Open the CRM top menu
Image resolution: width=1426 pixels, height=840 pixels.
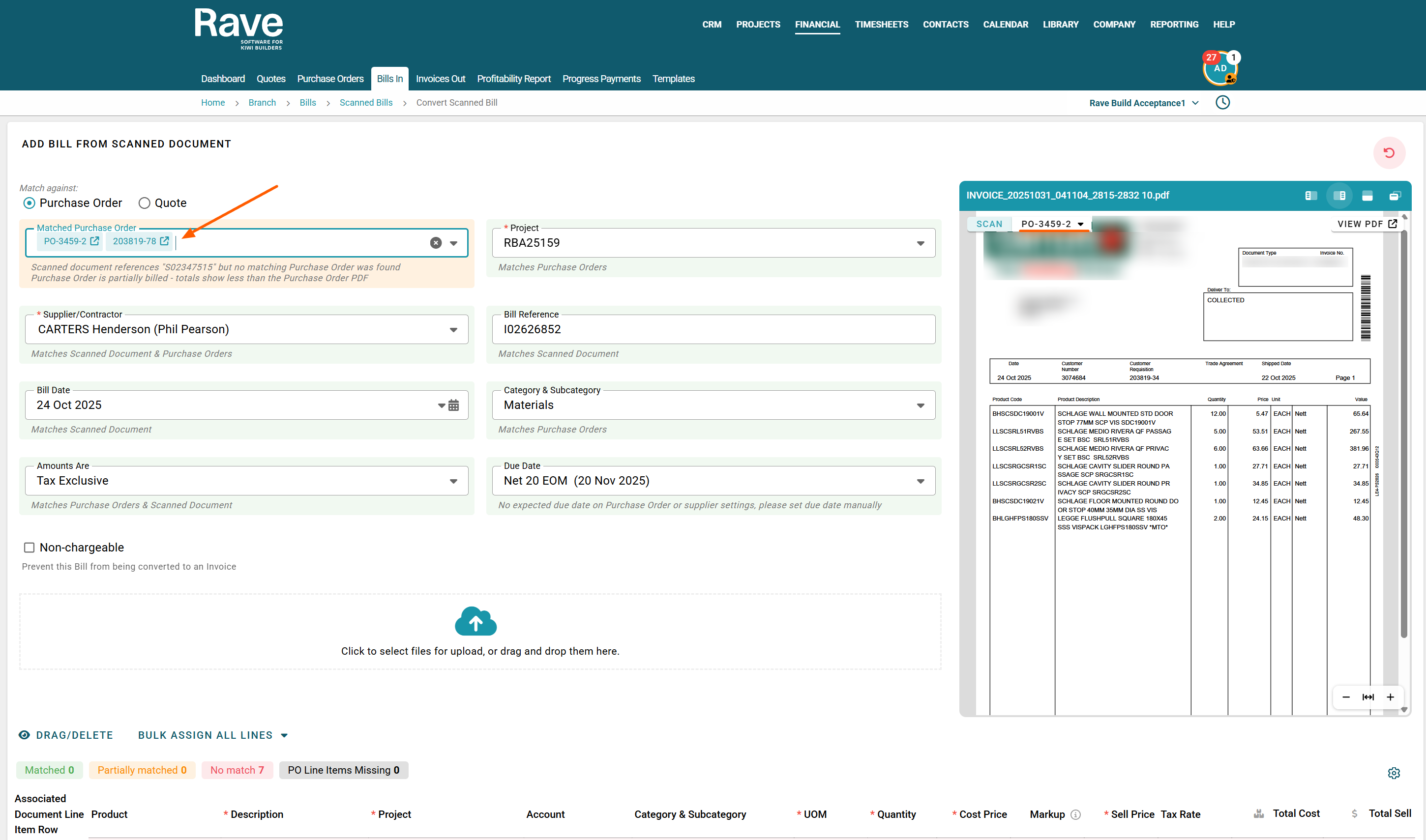tap(712, 25)
